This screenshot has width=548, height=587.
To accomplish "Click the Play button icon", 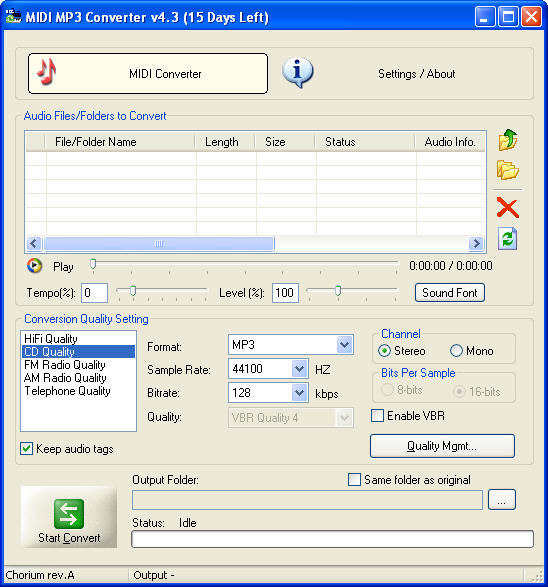I will (34, 266).
